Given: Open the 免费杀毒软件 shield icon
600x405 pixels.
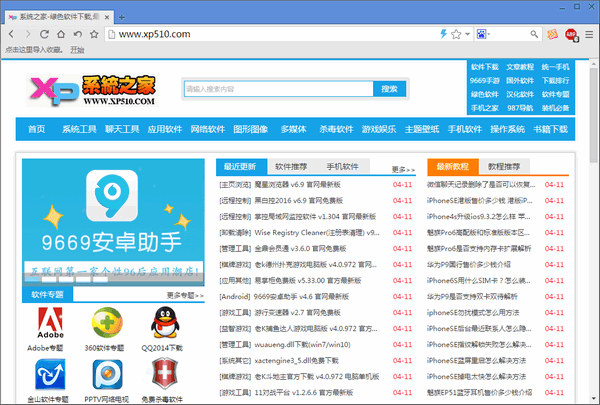Looking at the screenshot, I should (x=165, y=374).
